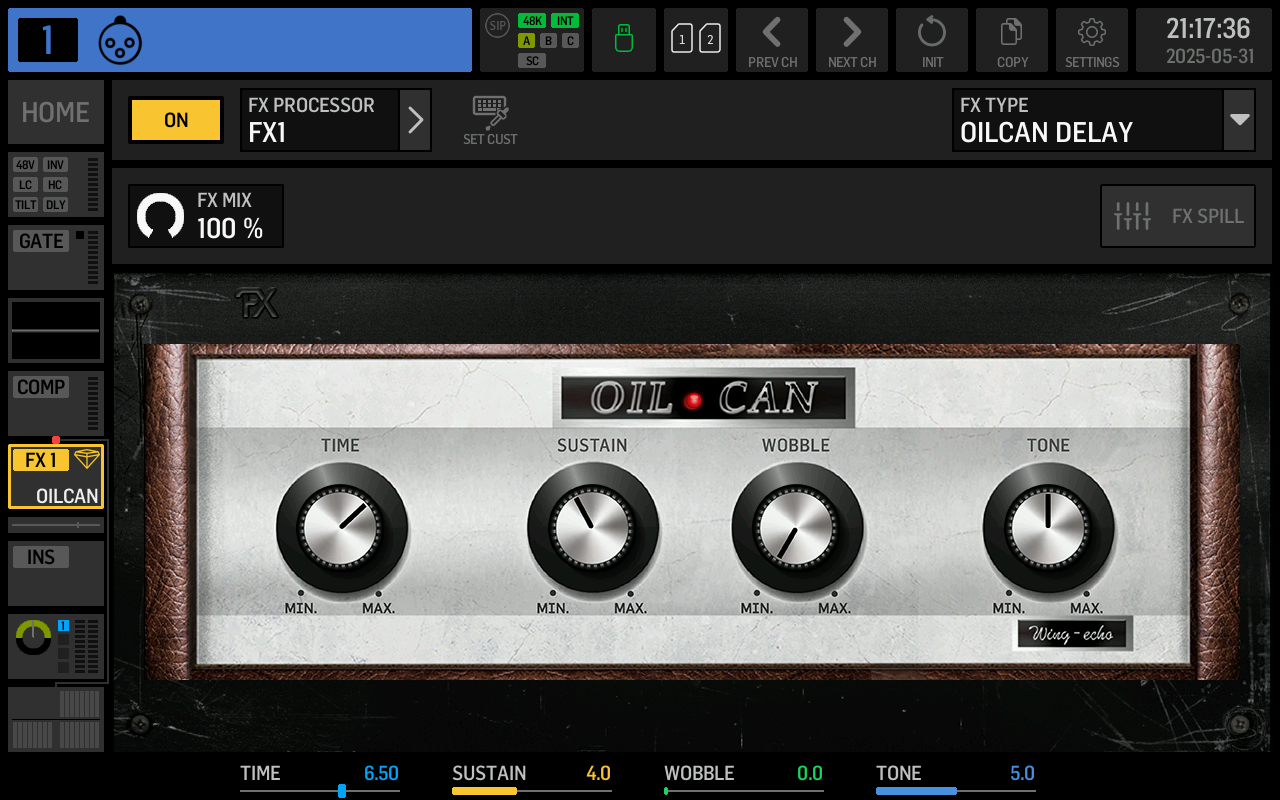Image resolution: width=1280 pixels, height=800 pixels.
Task: Open the SC sidechain source selector
Action: pos(533,60)
